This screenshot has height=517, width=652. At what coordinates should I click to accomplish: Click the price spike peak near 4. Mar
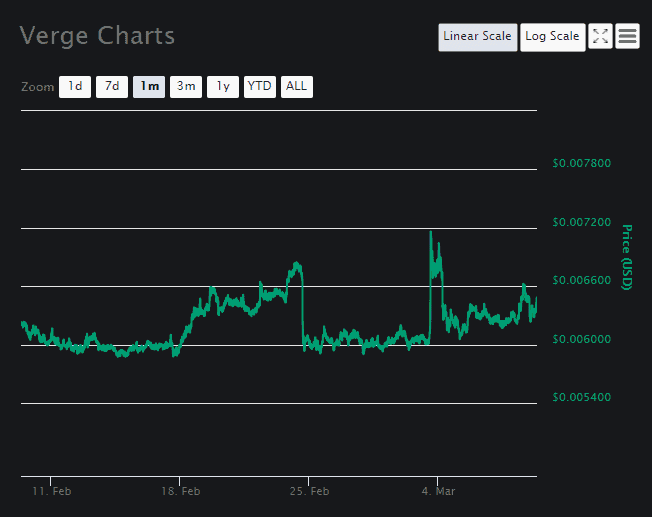click(x=431, y=232)
